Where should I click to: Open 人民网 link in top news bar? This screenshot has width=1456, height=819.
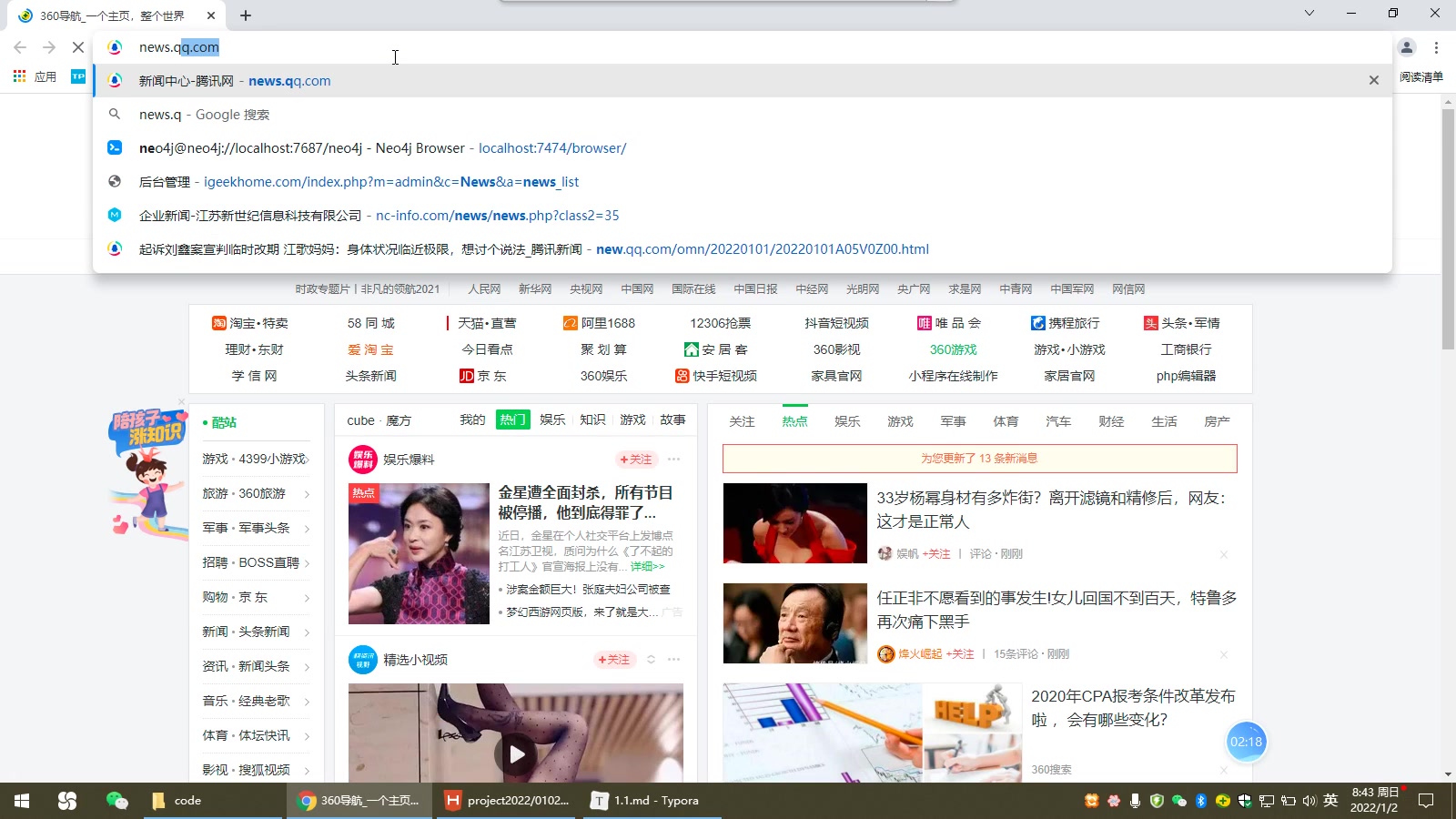484,289
